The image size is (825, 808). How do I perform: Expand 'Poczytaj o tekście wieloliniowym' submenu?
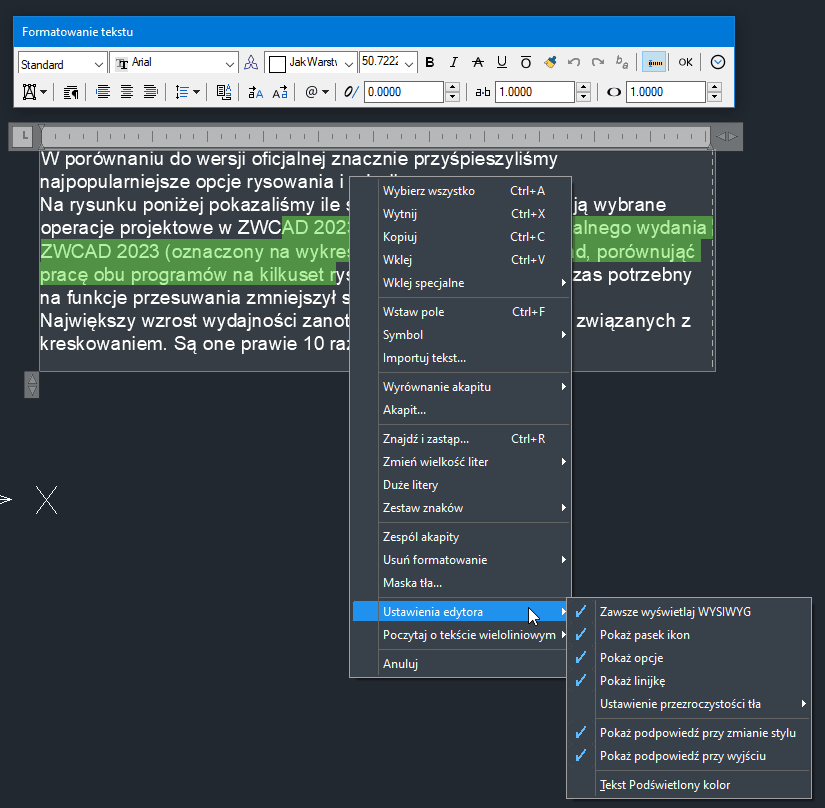click(461, 635)
